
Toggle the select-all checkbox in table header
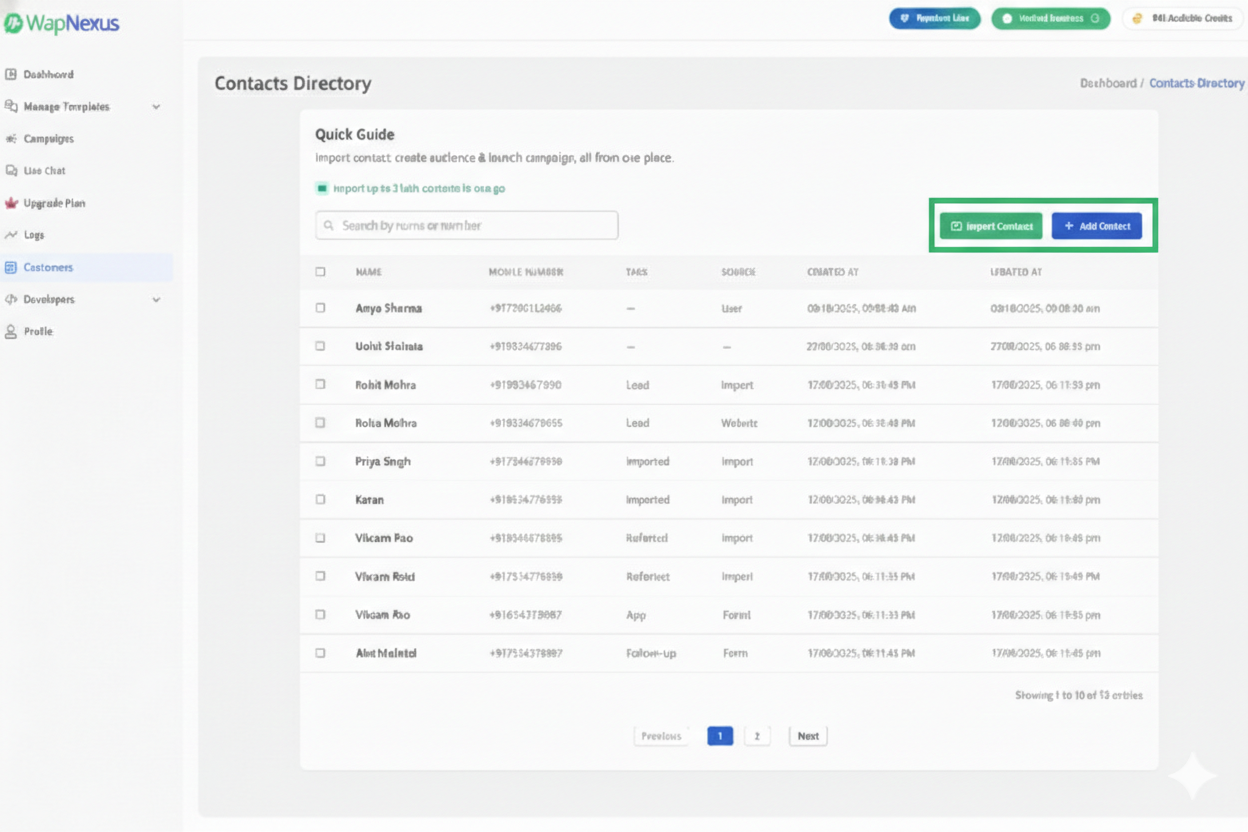tap(320, 271)
